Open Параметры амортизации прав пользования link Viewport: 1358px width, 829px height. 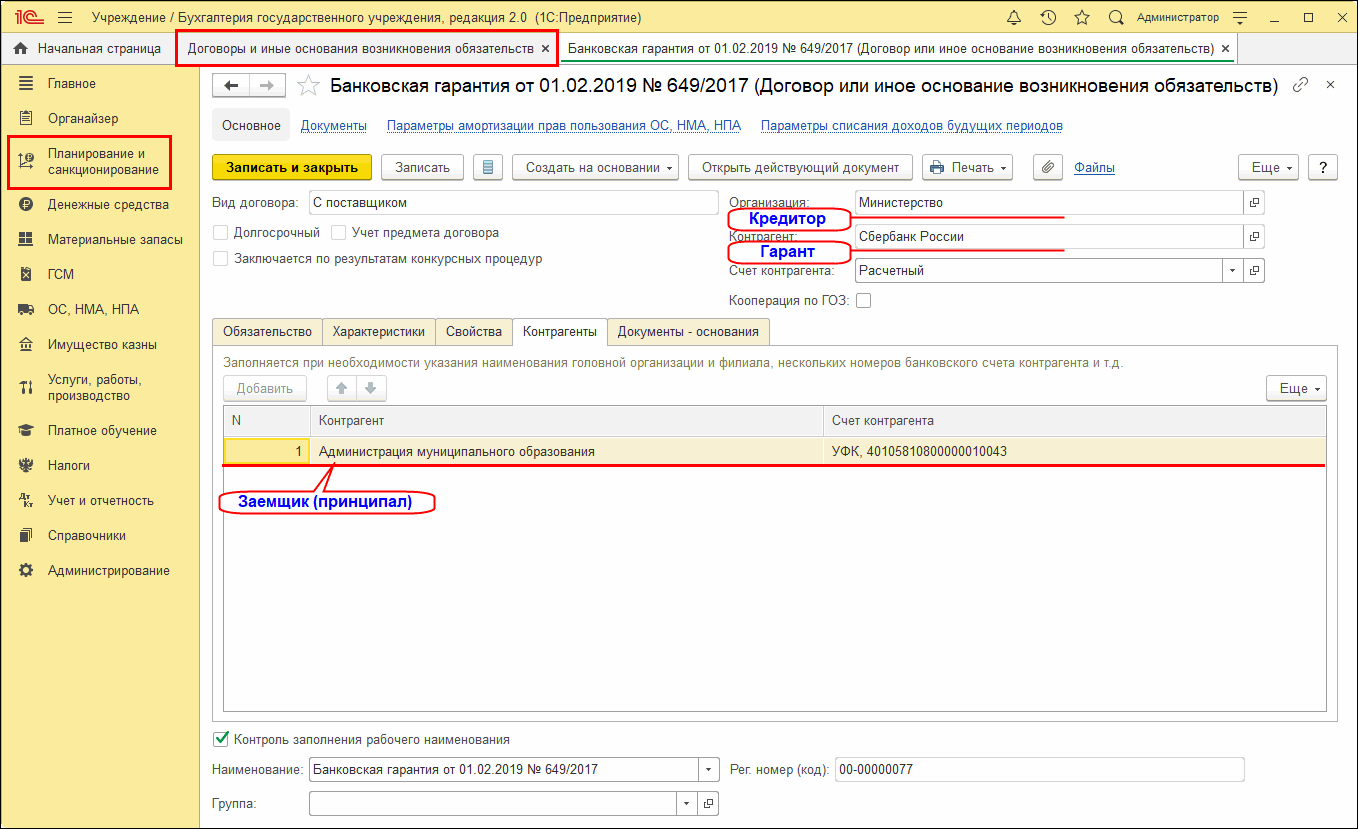[564, 126]
